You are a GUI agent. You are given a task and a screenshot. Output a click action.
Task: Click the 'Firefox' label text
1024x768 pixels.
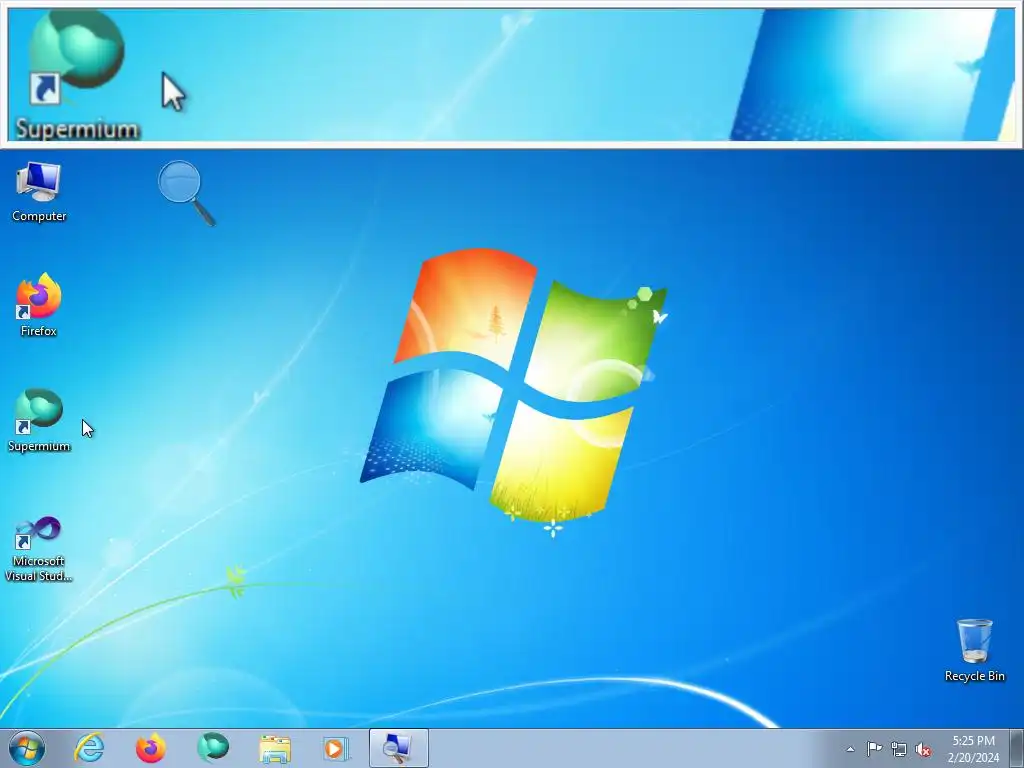pyautogui.click(x=39, y=331)
